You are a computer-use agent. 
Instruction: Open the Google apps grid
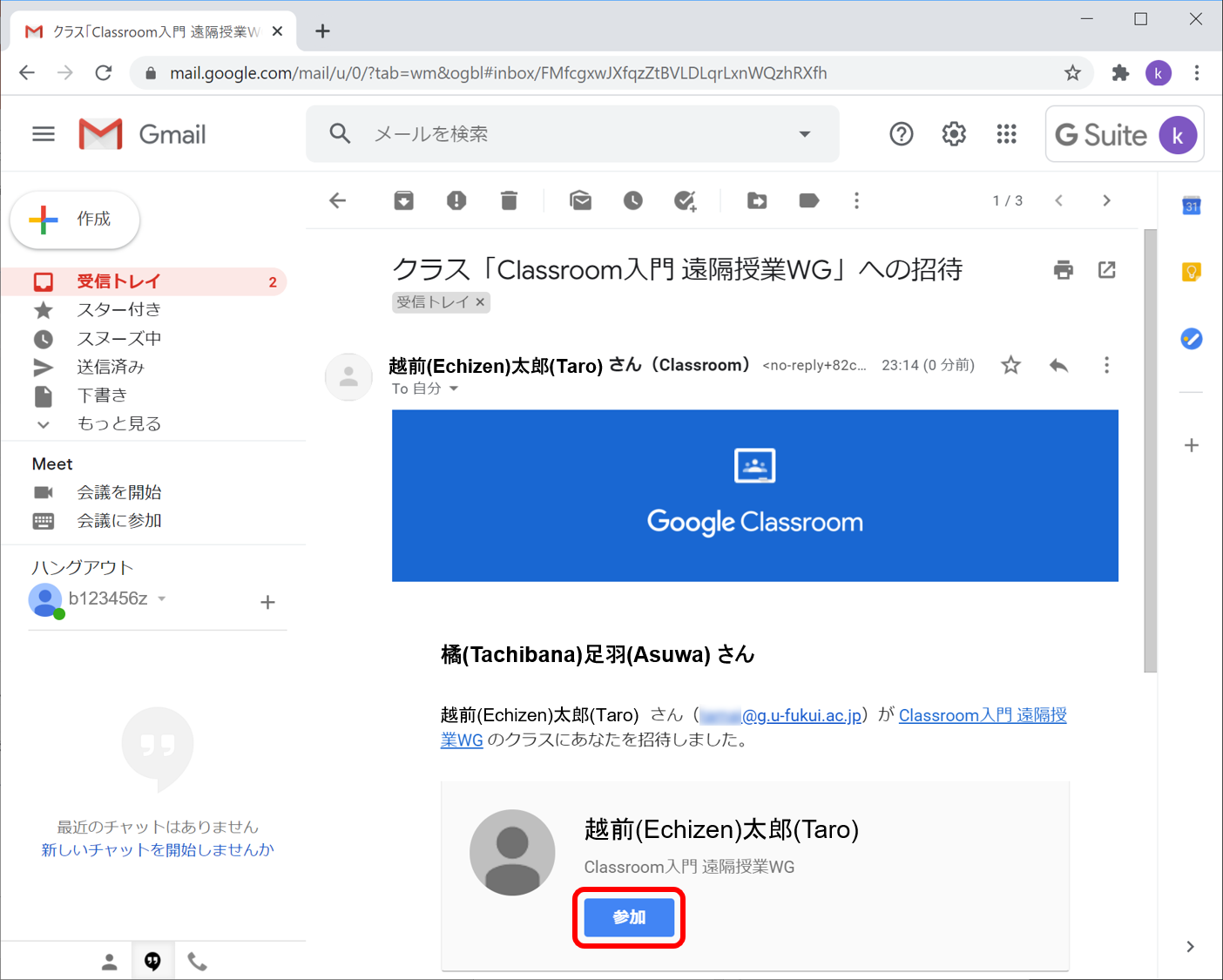1006,134
